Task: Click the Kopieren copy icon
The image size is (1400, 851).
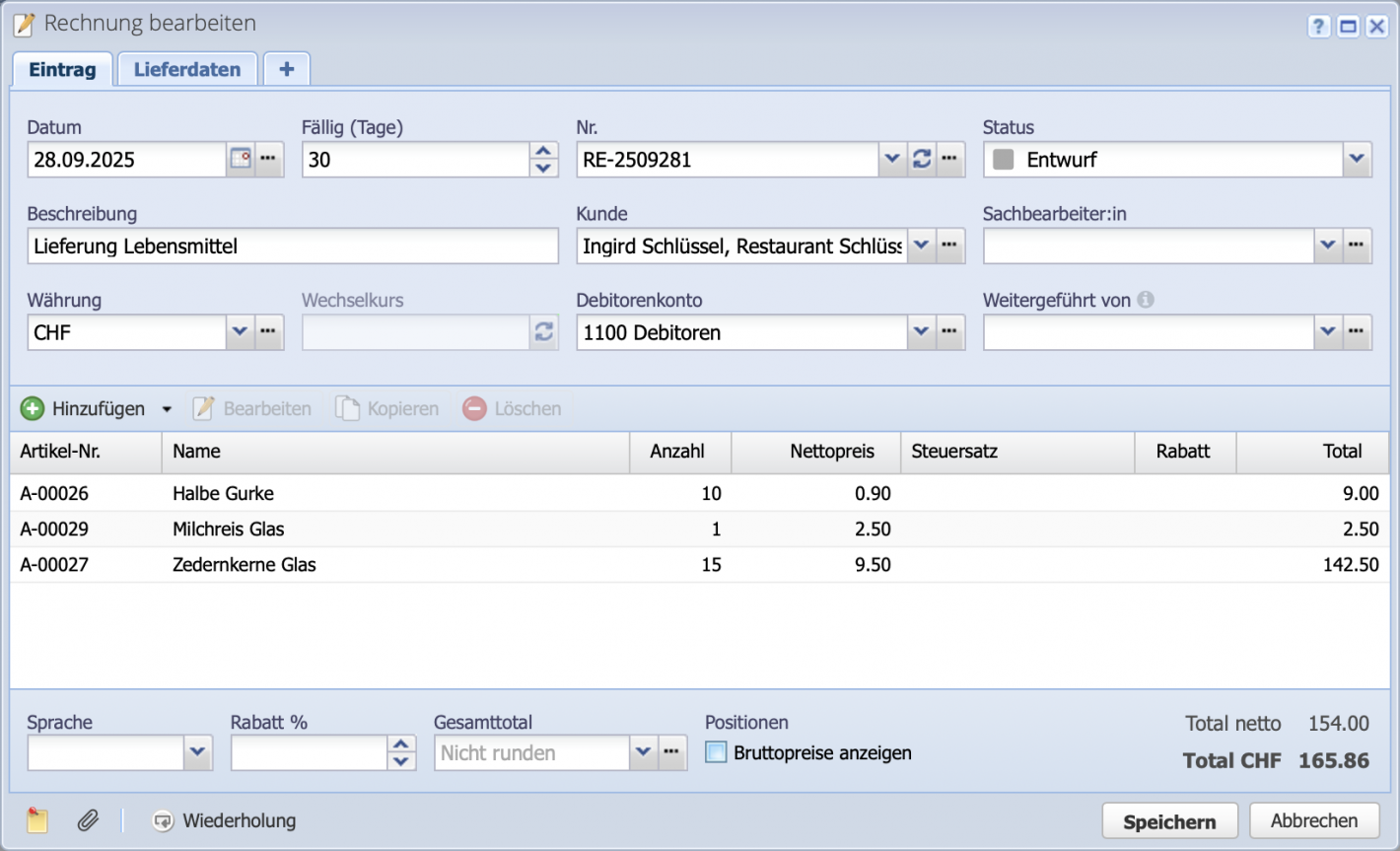Action: tap(346, 408)
